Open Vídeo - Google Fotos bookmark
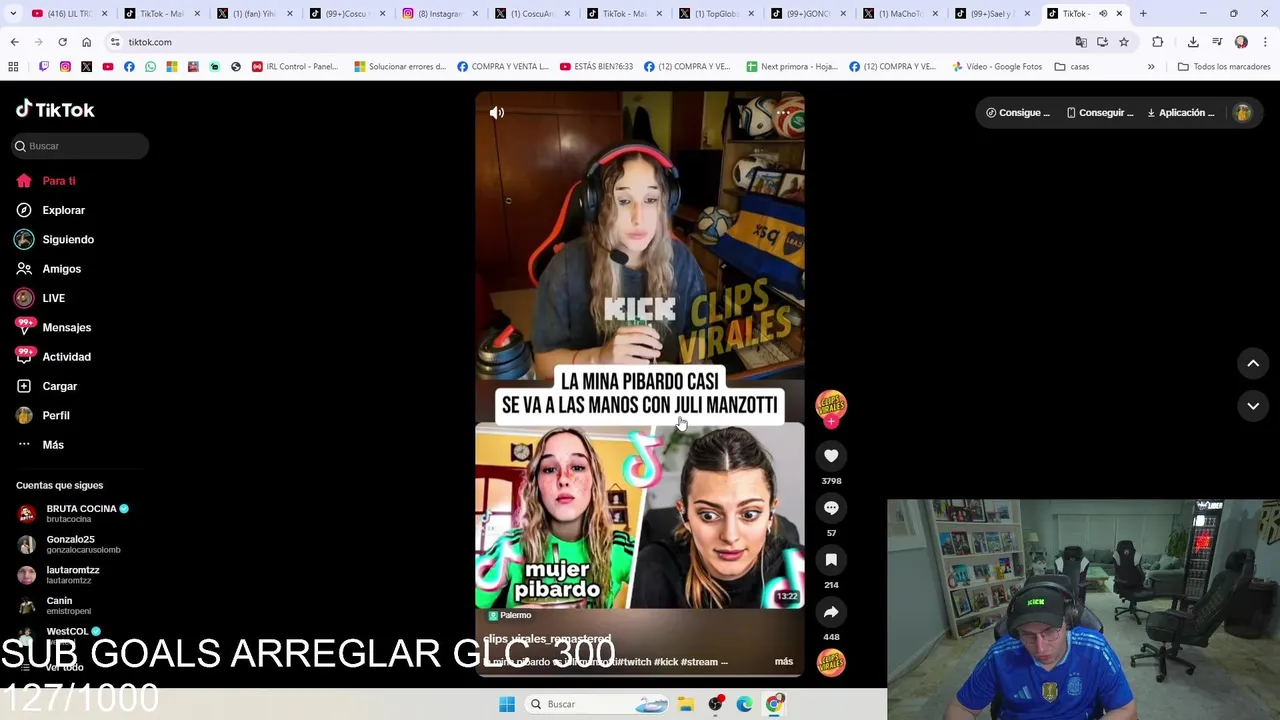The height and width of the screenshot is (720, 1280). tap(997, 67)
